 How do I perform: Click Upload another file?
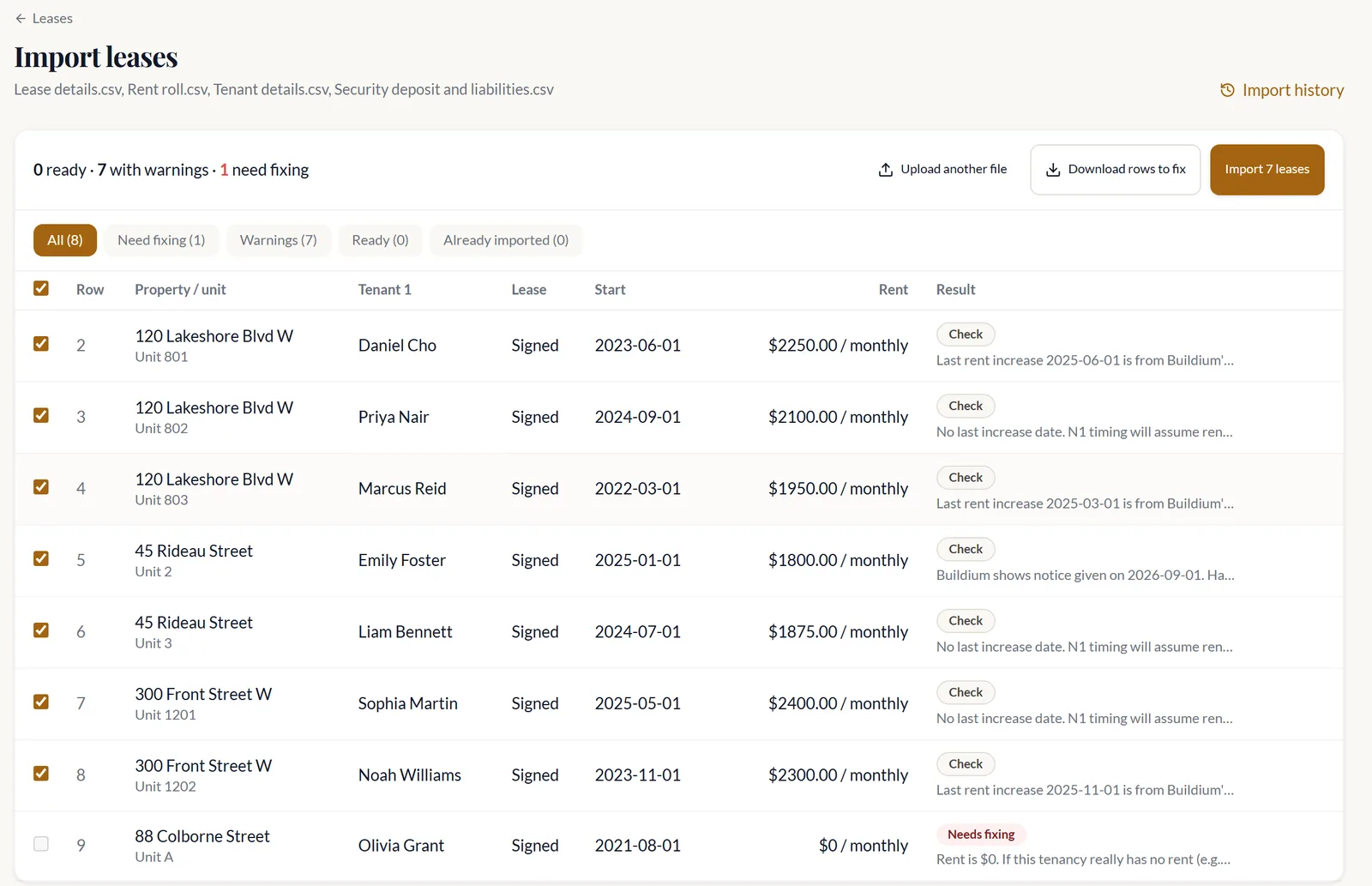pyautogui.click(x=942, y=170)
